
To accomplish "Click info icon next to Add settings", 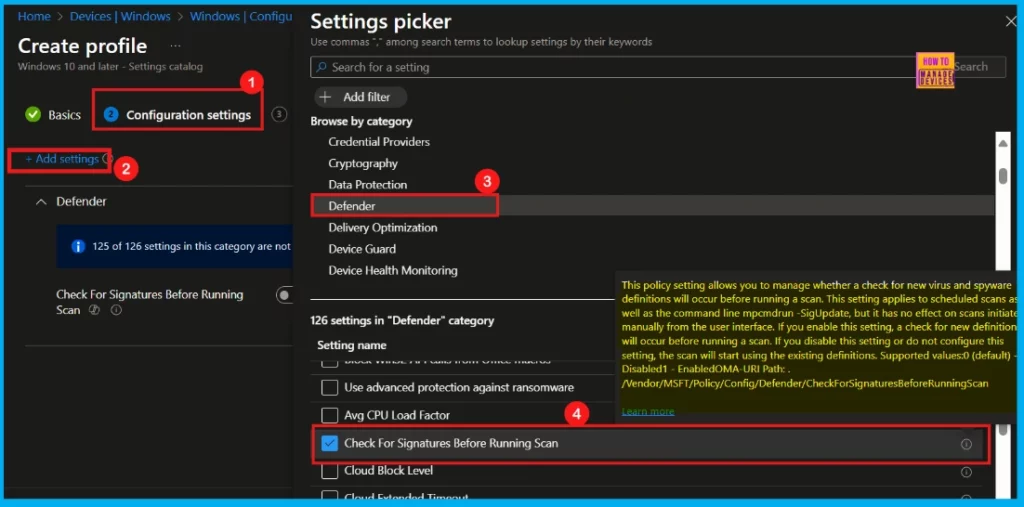I will click(x=107, y=159).
